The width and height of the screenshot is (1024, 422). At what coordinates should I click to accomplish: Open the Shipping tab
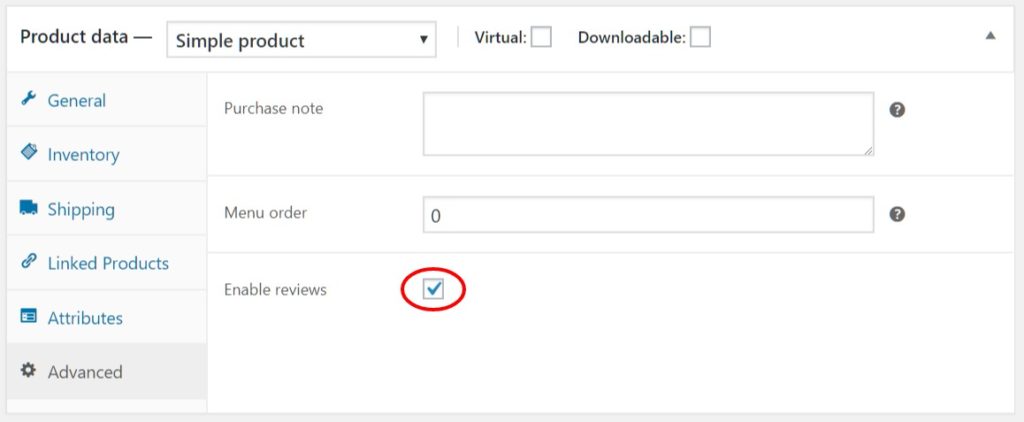pyautogui.click(x=106, y=209)
